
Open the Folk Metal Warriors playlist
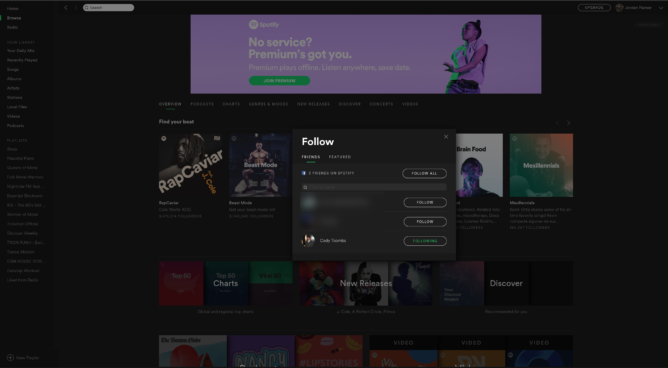(x=25, y=177)
